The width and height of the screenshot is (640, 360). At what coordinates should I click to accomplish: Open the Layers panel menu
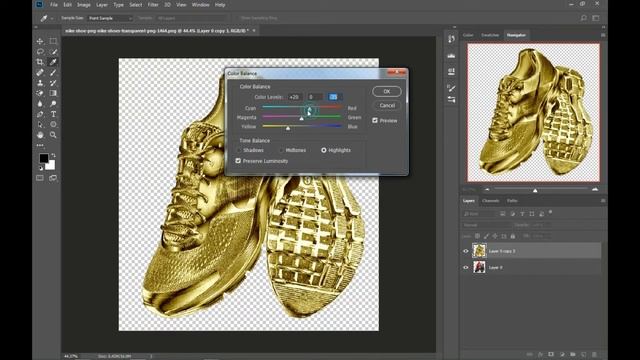[603, 201]
